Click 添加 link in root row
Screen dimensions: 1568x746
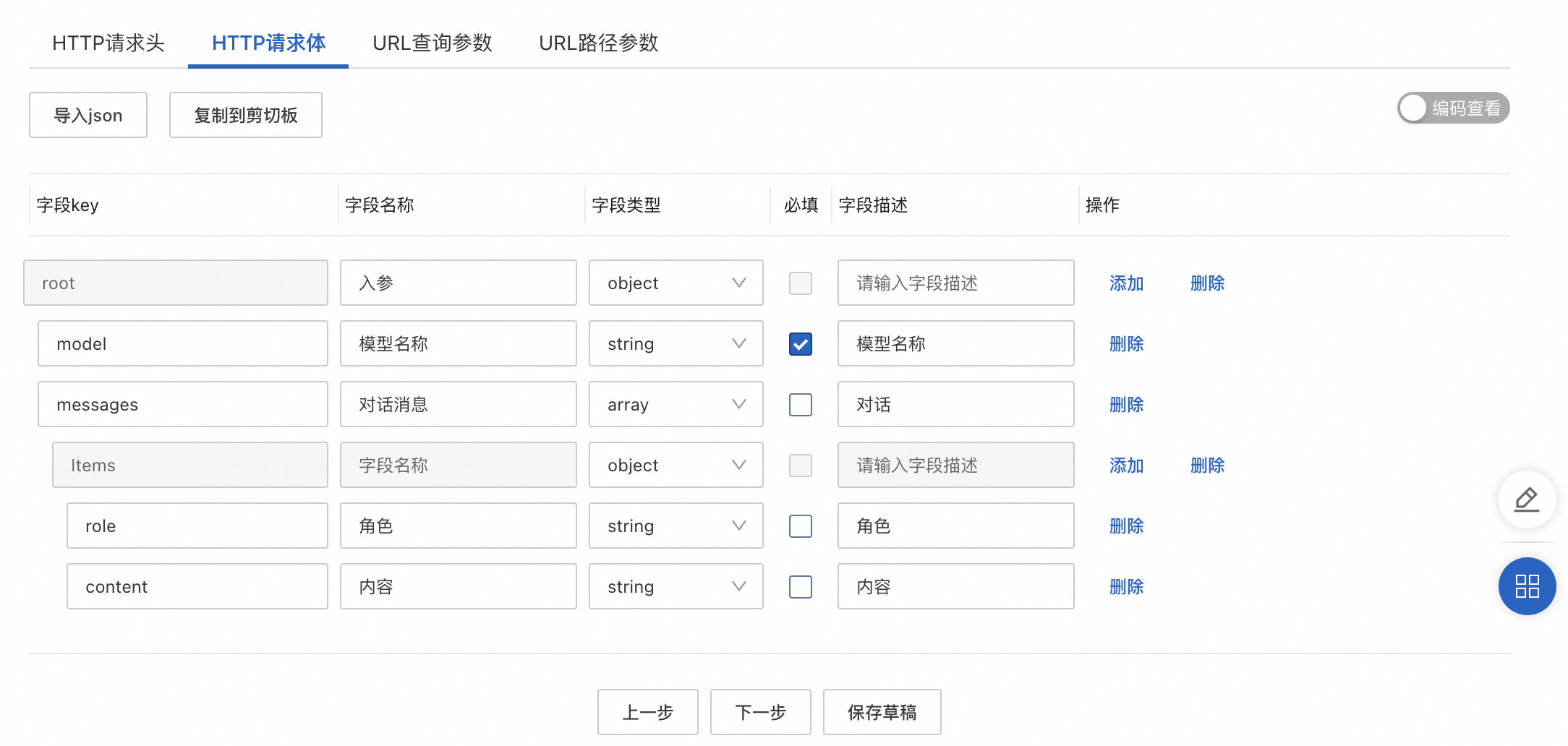(1127, 283)
